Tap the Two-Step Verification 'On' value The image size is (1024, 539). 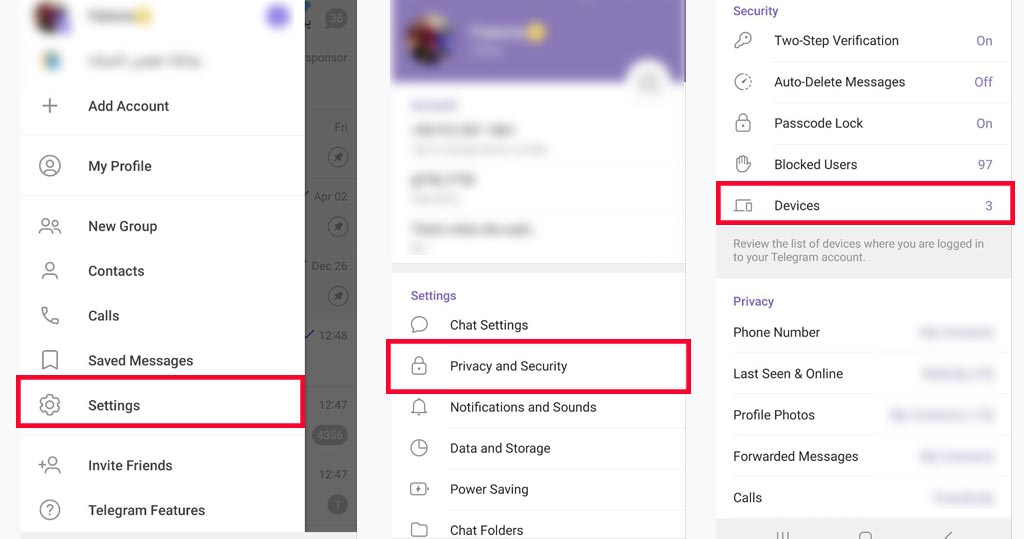click(984, 41)
